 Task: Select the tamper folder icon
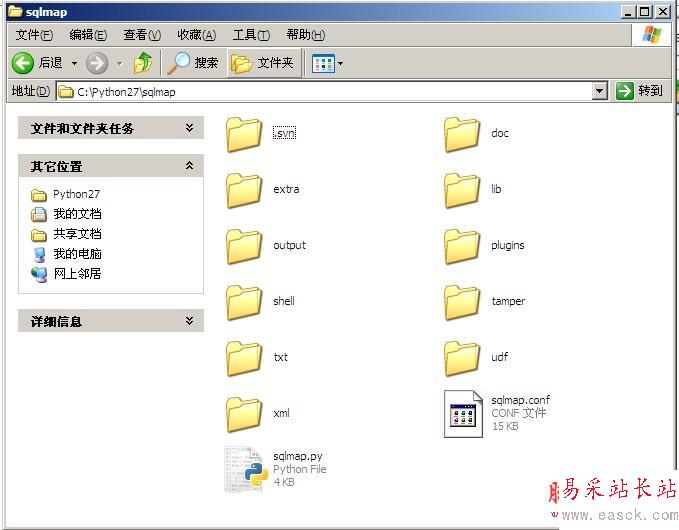point(462,302)
